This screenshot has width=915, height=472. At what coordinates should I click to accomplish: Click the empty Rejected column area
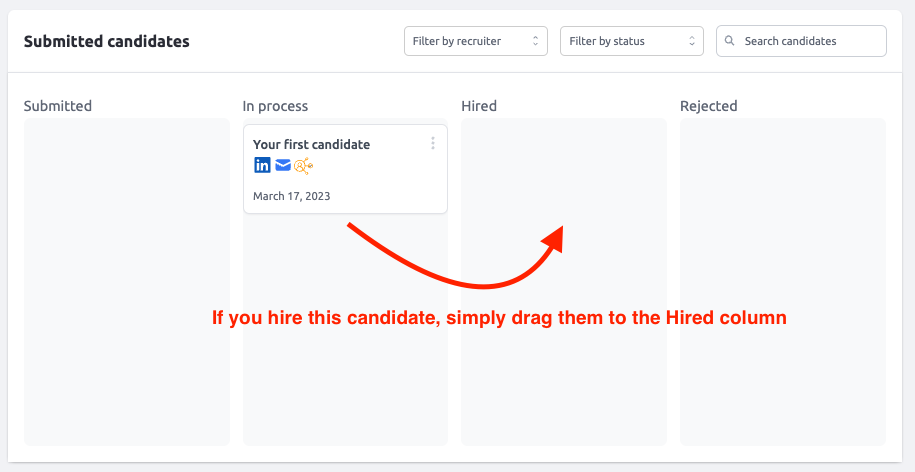(783, 282)
